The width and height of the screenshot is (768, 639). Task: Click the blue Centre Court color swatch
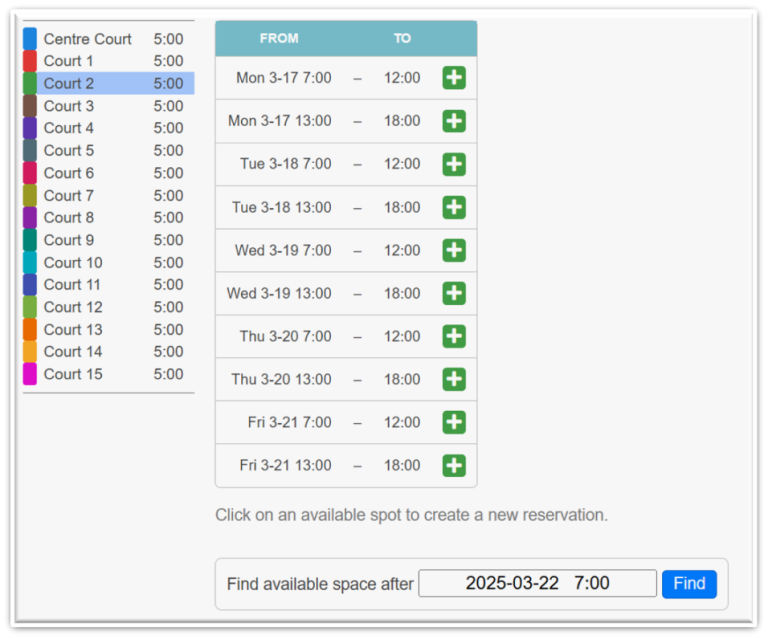pos(30,39)
